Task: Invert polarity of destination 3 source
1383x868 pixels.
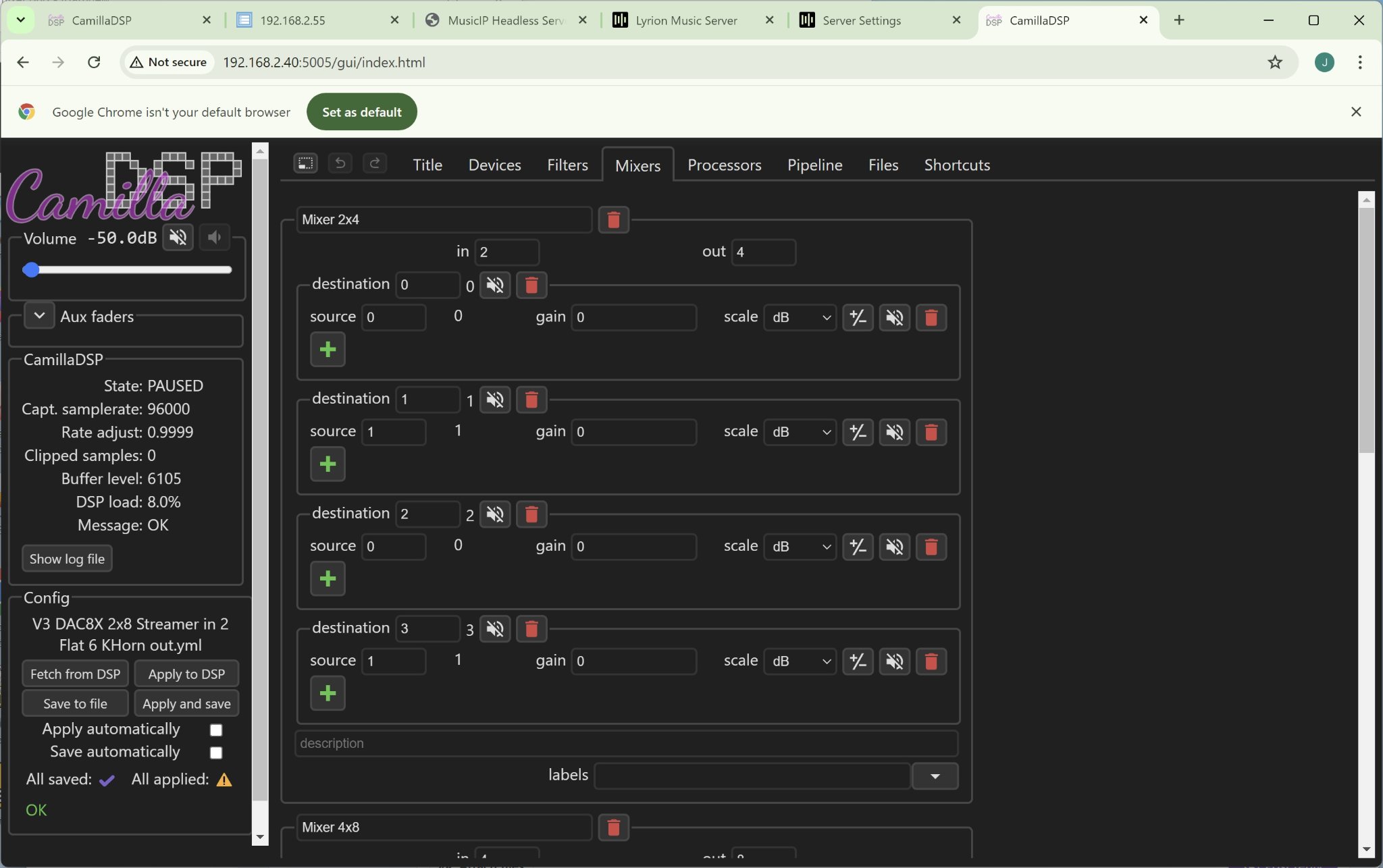Action: (858, 661)
